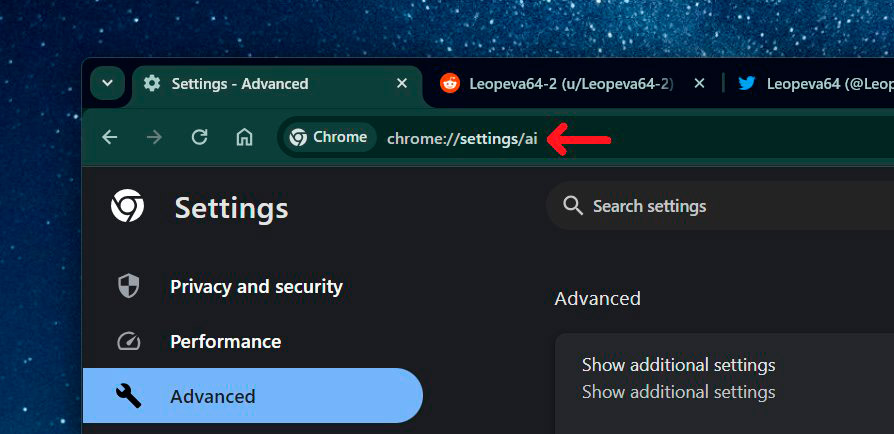The height and width of the screenshot is (434, 894).
Task: Switch to the Settings - Advanced tab
Action: click(240, 84)
